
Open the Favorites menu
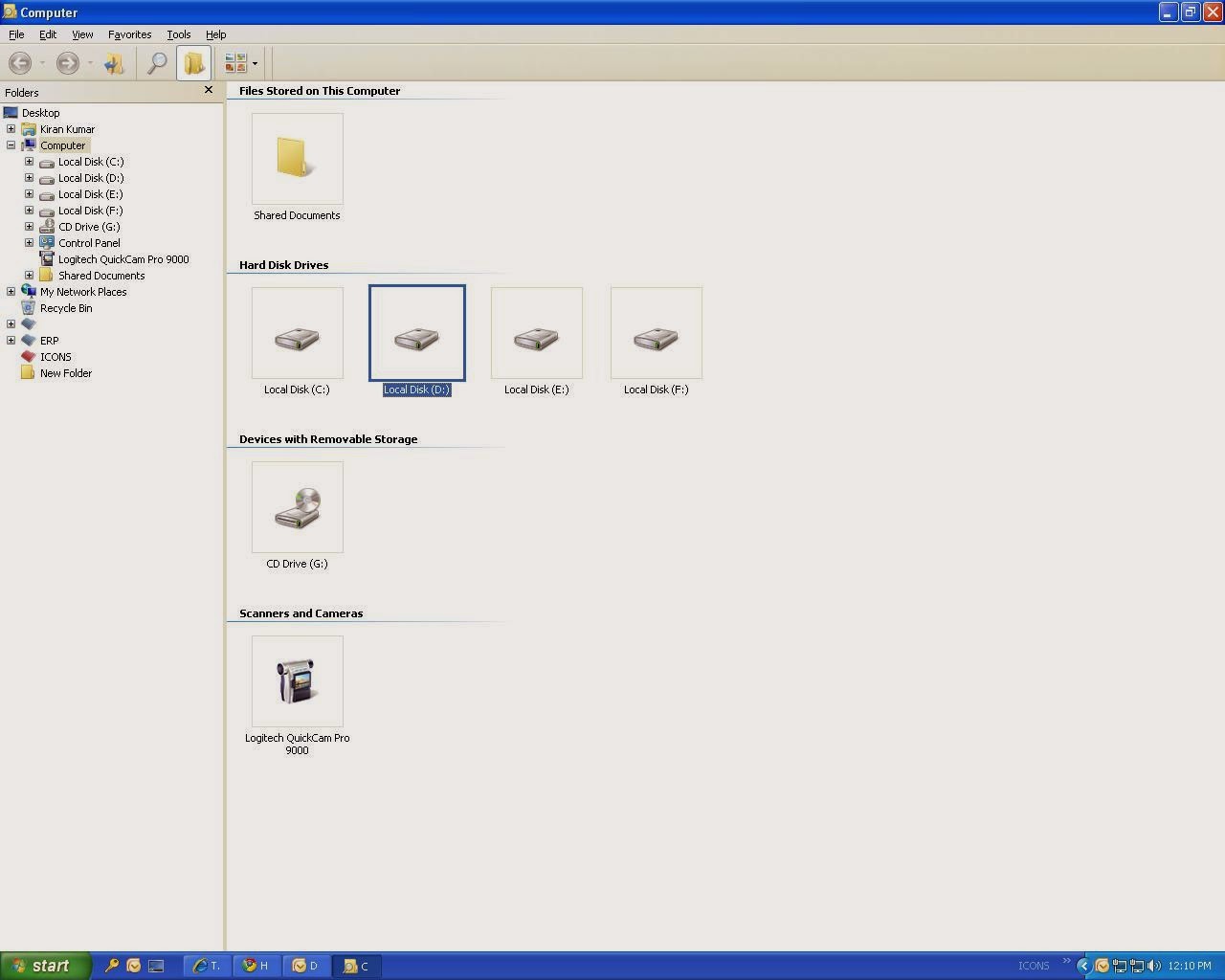click(129, 34)
